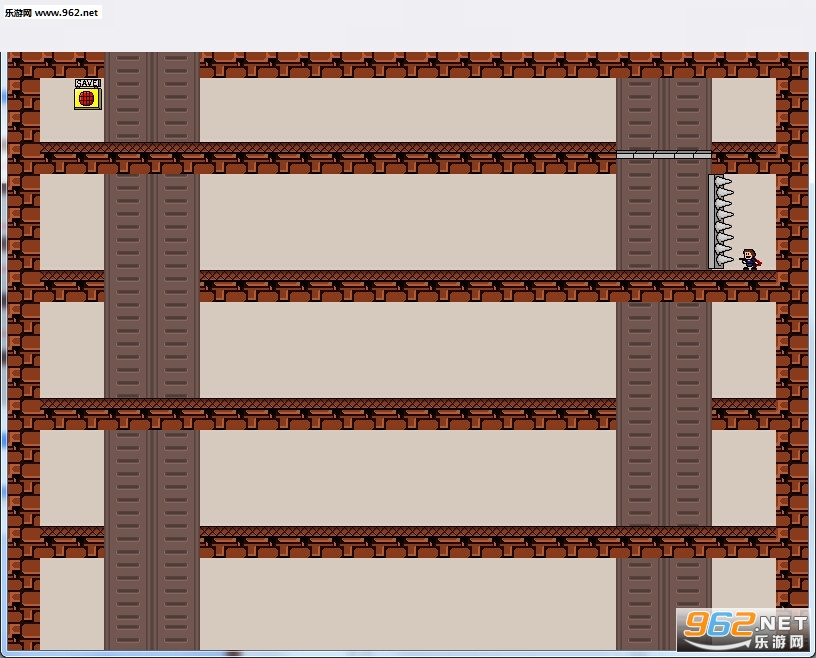The width and height of the screenshot is (816, 658).
Task: Click the wall-mounted spike trap
Action: [721, 222]
